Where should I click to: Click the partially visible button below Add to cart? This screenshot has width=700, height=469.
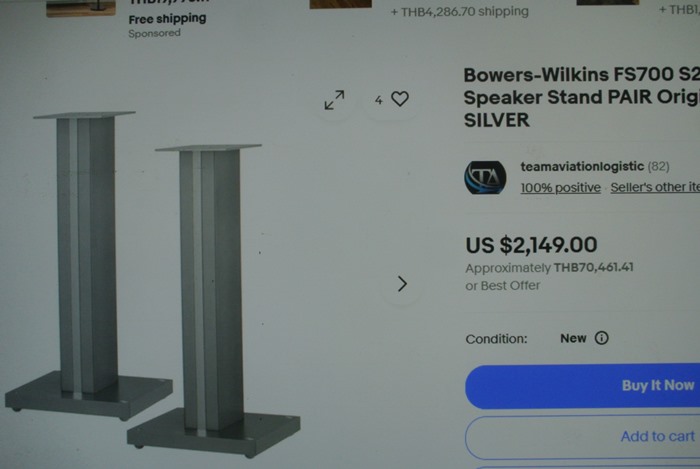pos(583,467)
